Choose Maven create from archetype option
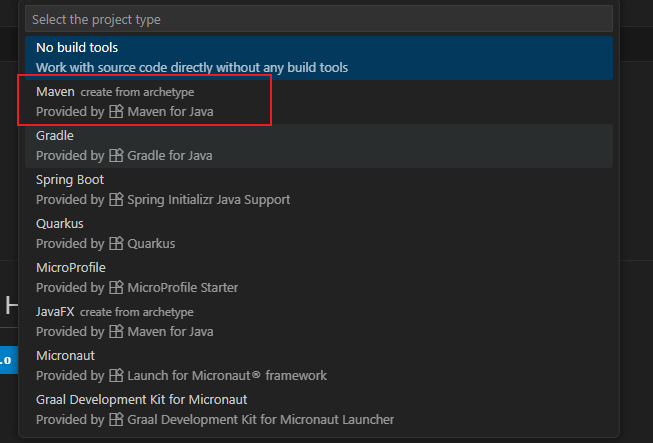Viewport: 653px width, 443px height. (319, 102)
